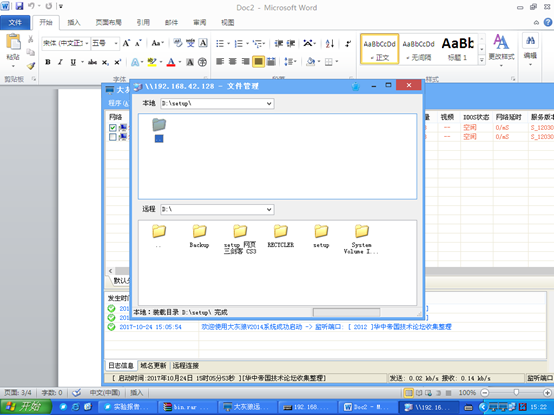
Task: Click the Sort A-Z icon
Action: [x=330, y=43]
